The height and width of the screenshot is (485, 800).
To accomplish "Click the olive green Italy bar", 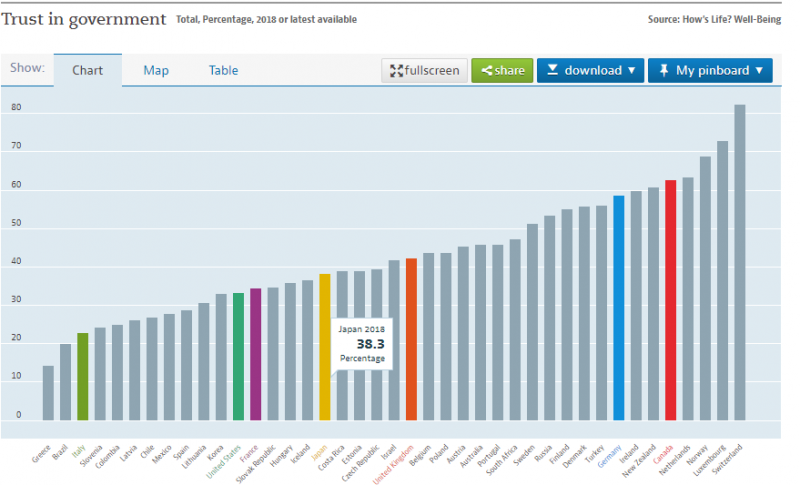I will click(82, 377).
